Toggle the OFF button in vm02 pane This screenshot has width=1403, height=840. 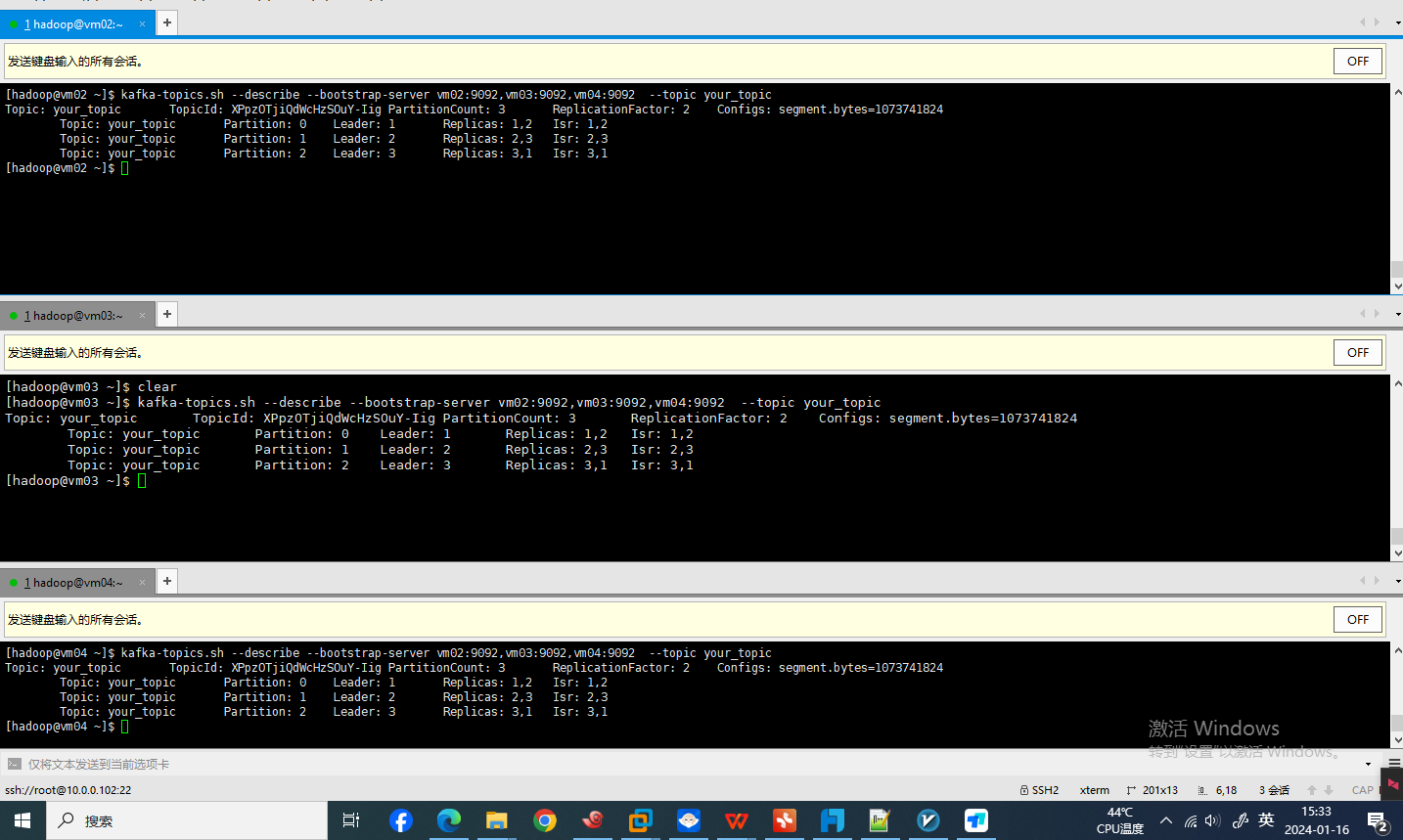[1358, 61]
